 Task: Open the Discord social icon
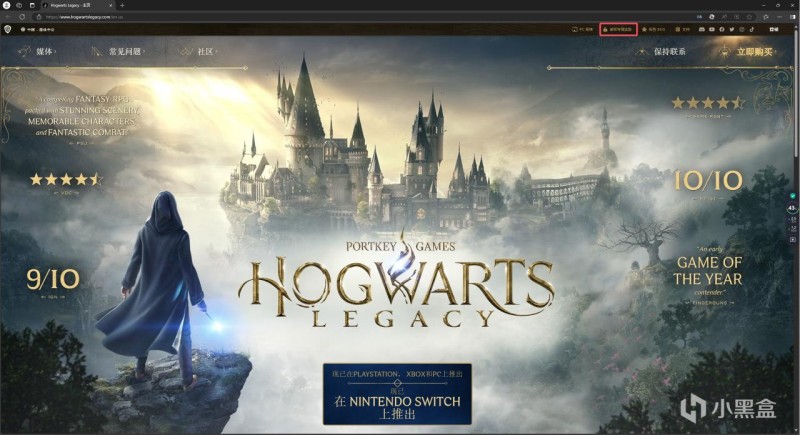click(702, 30)
